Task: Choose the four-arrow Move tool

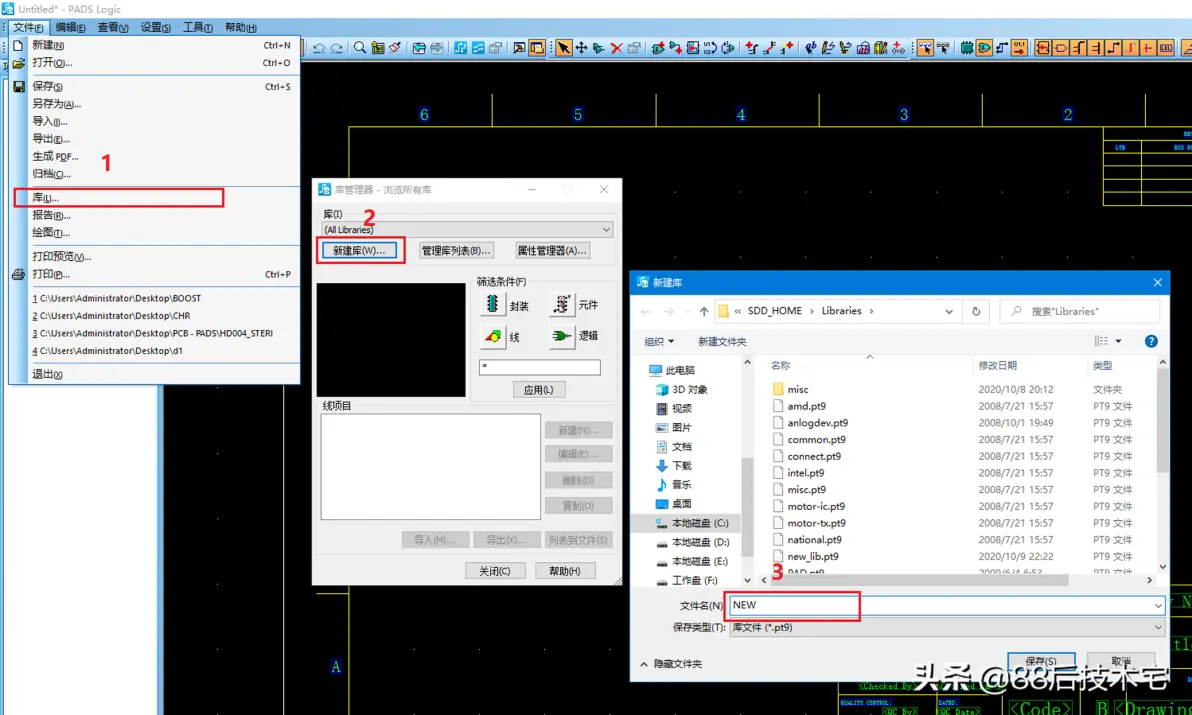Action: coord(581,48)
